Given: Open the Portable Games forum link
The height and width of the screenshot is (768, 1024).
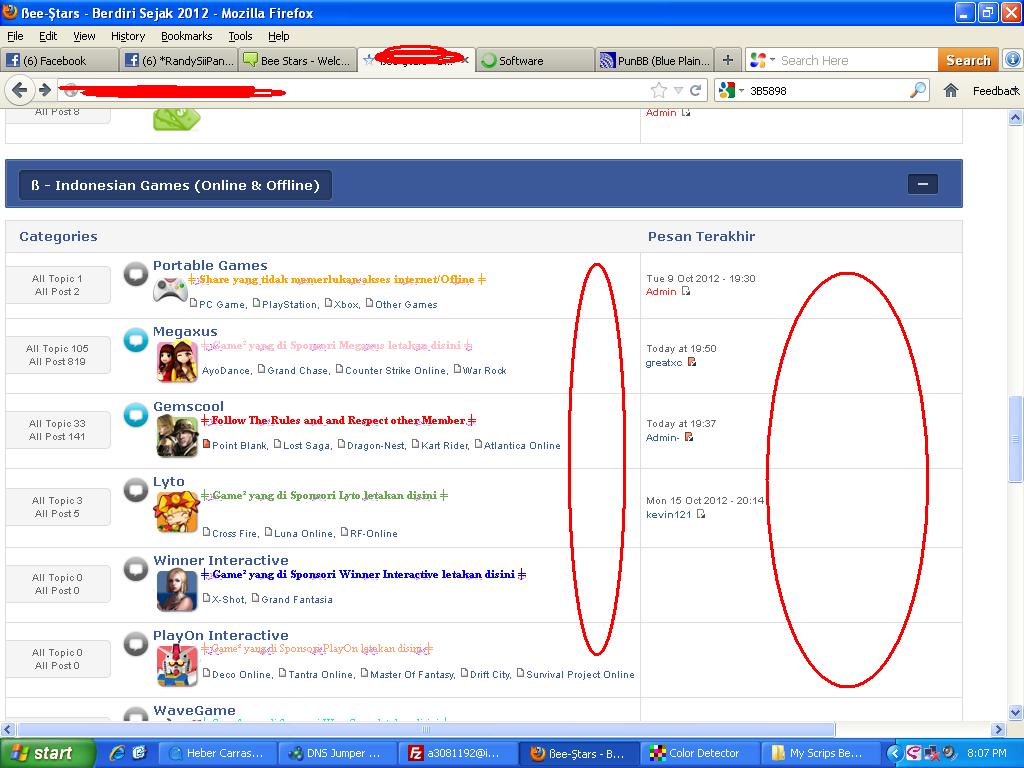Looking at the screenshot, I should tap(210, 265).
